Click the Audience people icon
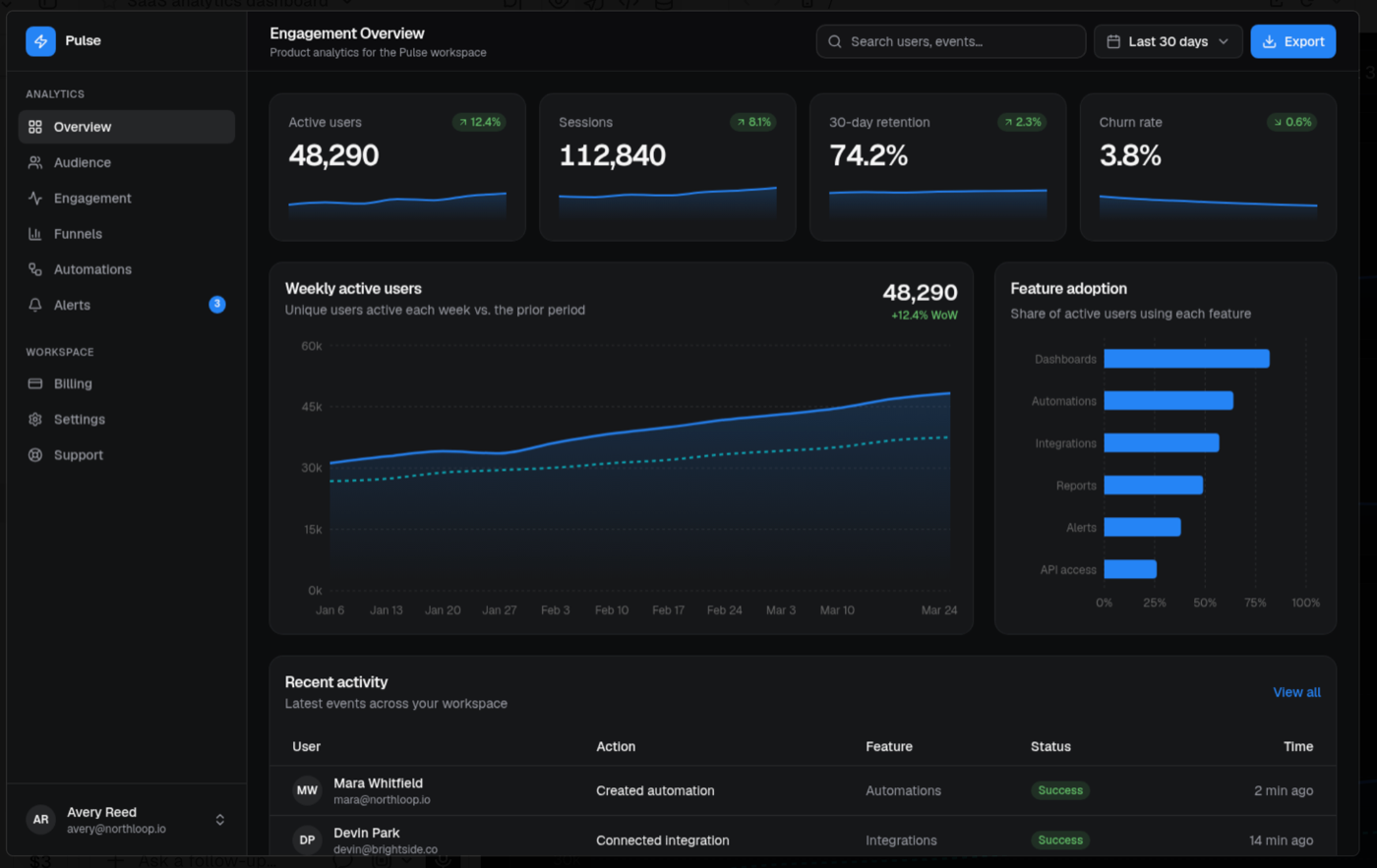This screenshot has width=1377, height=868. [35, 162]
